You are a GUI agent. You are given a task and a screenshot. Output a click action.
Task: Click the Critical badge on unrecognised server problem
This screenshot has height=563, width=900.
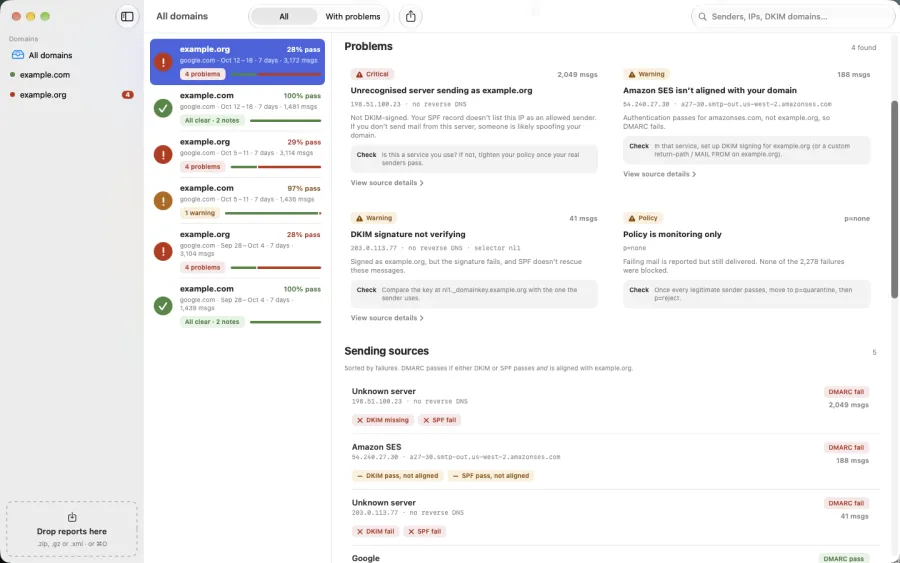[372, 74]
